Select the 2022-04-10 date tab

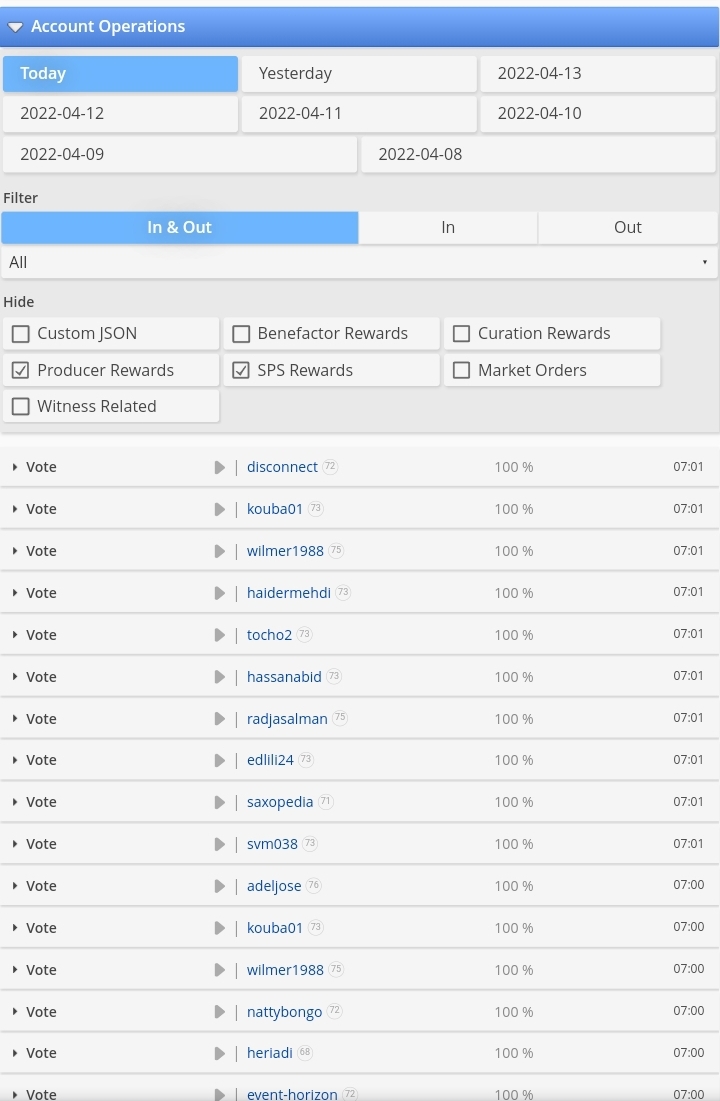[598, 114]
